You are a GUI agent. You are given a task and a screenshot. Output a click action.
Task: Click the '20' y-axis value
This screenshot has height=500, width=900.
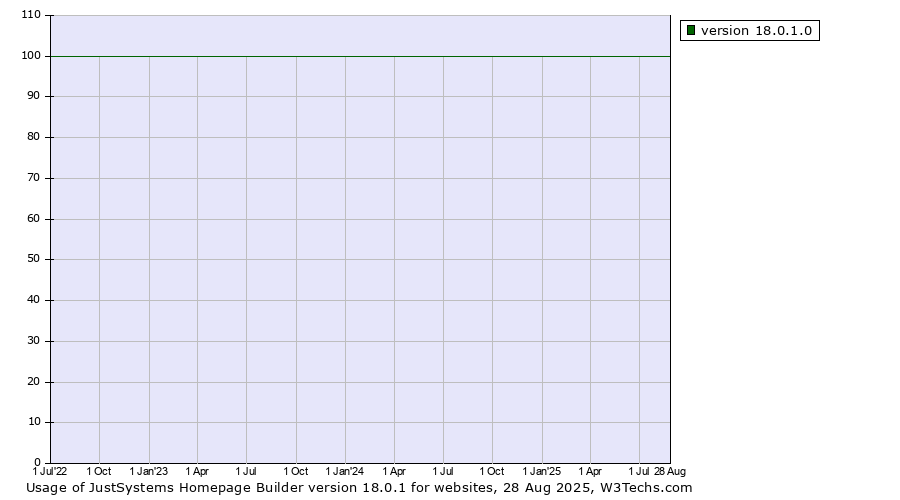[x=34, y=382]
